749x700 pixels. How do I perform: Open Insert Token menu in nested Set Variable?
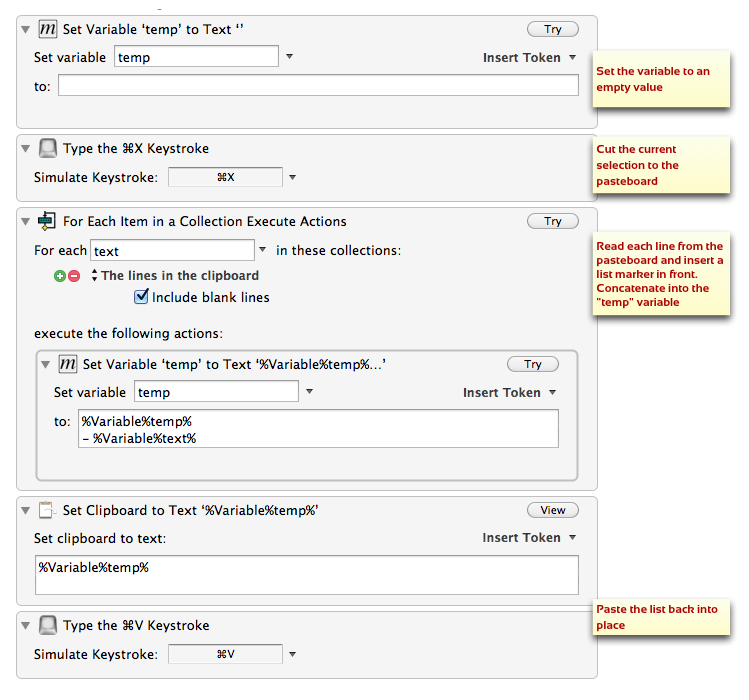[509, 392]
